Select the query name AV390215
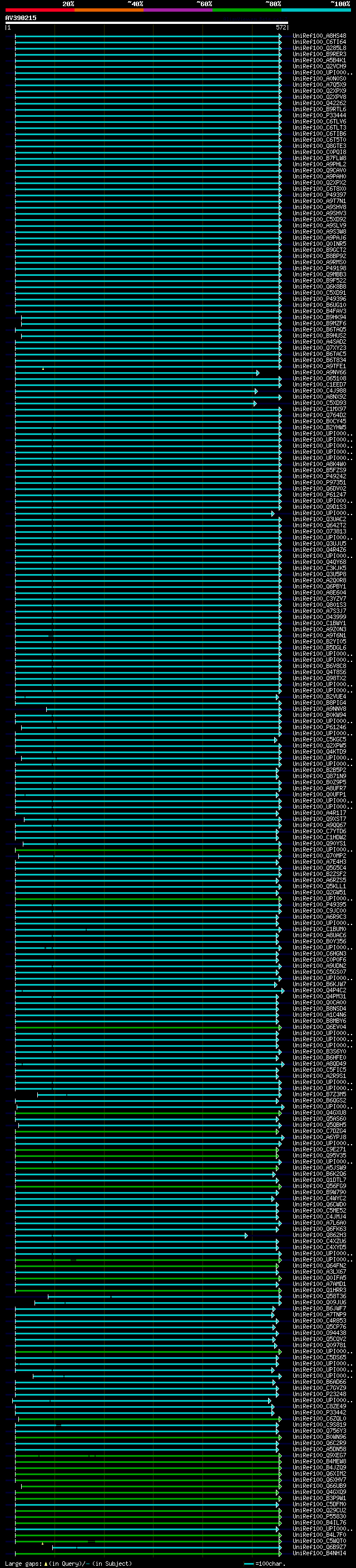356x1568 pixels. tap(21, 18)
